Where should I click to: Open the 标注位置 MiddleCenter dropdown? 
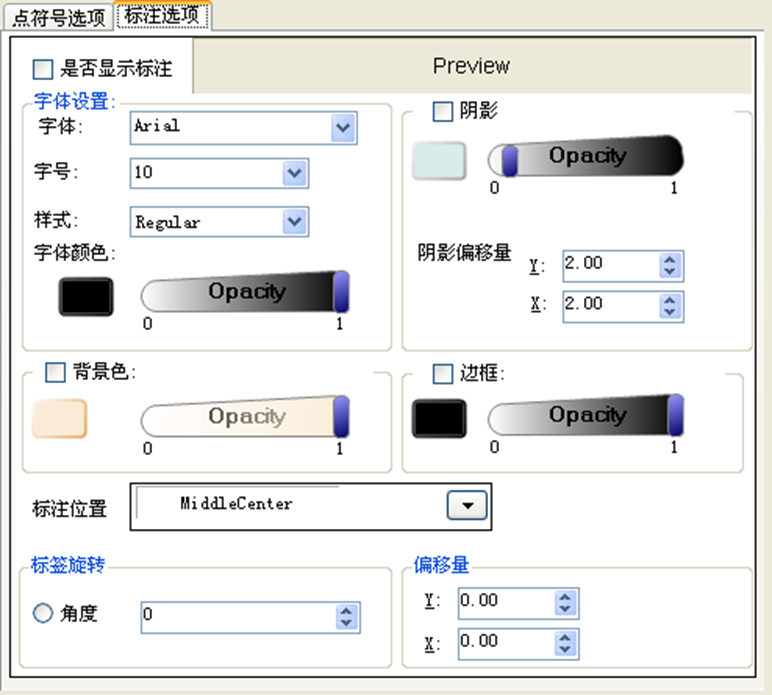click(466, 505)
